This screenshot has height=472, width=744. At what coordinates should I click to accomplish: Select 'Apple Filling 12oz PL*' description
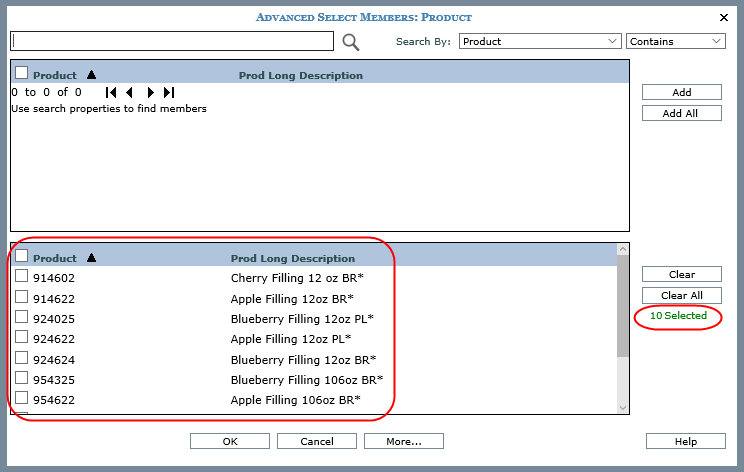point(291,339)
